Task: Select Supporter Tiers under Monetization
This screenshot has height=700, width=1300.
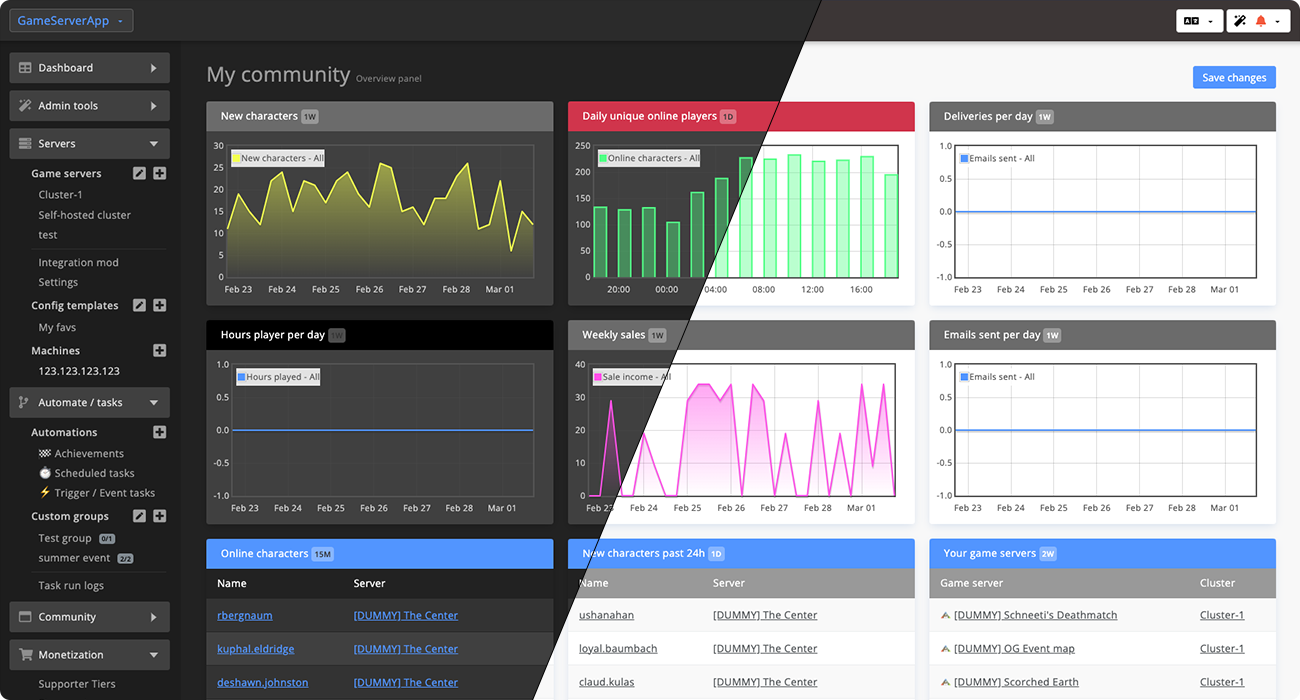Action: 77,683
